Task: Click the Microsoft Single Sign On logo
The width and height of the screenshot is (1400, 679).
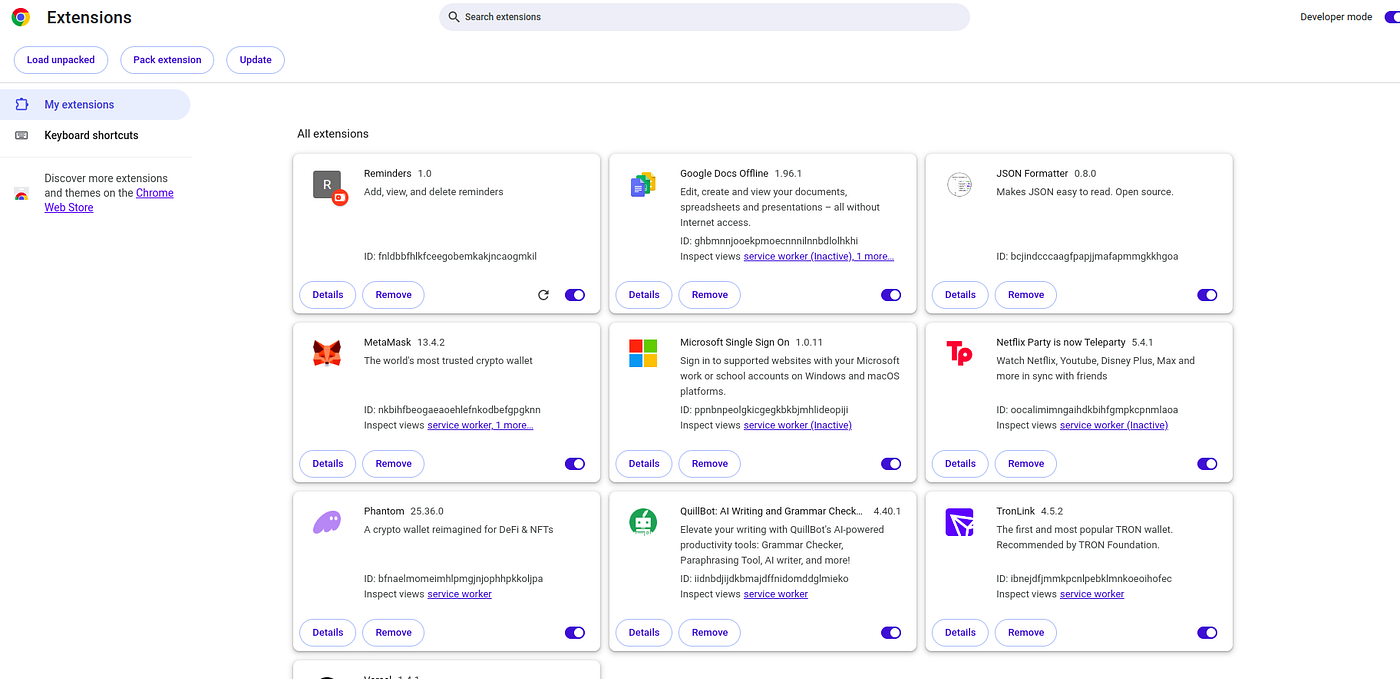Action: point(643,353)
